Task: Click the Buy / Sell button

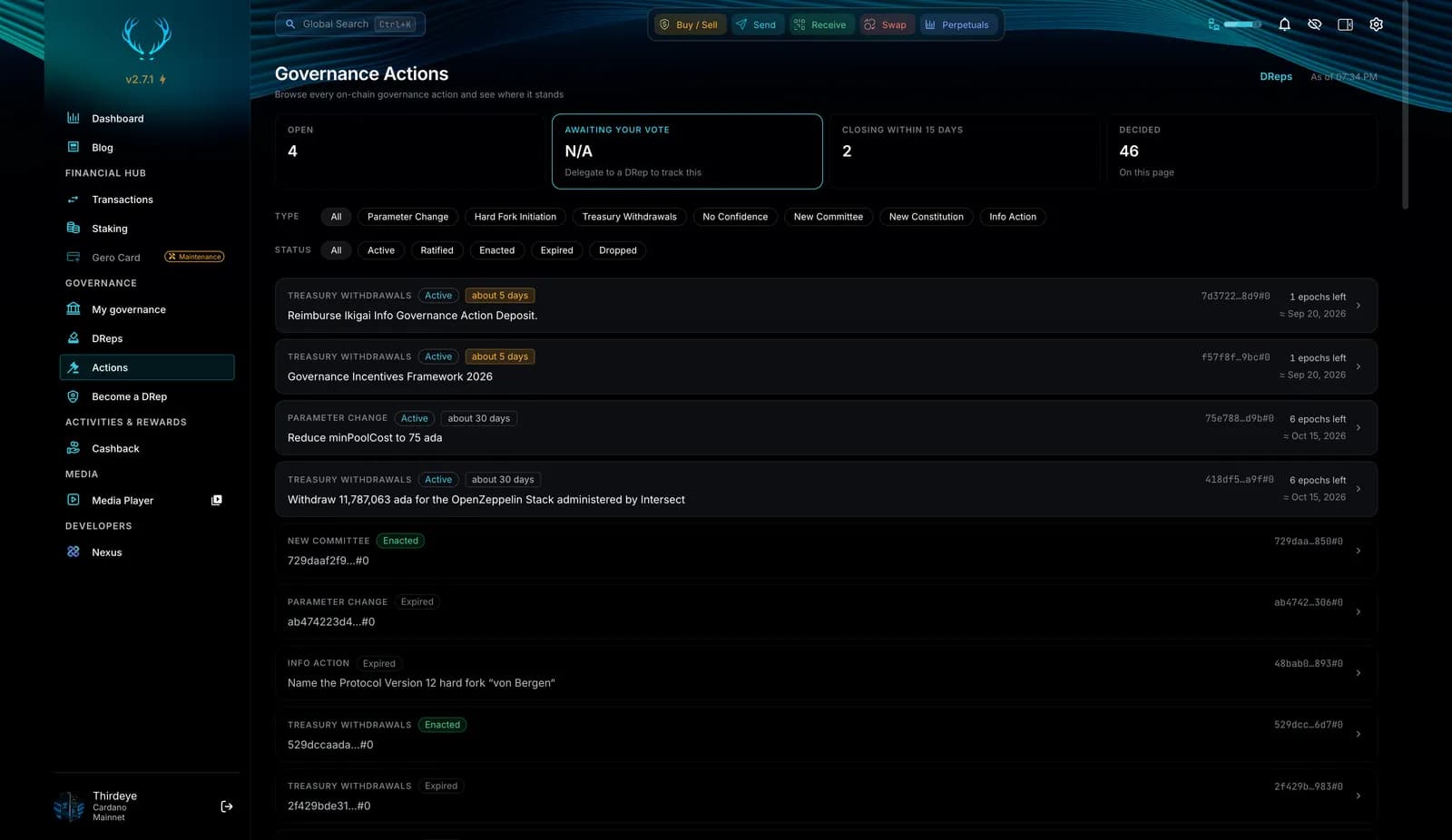Action: pyautogui.click(x=688, y=24)
